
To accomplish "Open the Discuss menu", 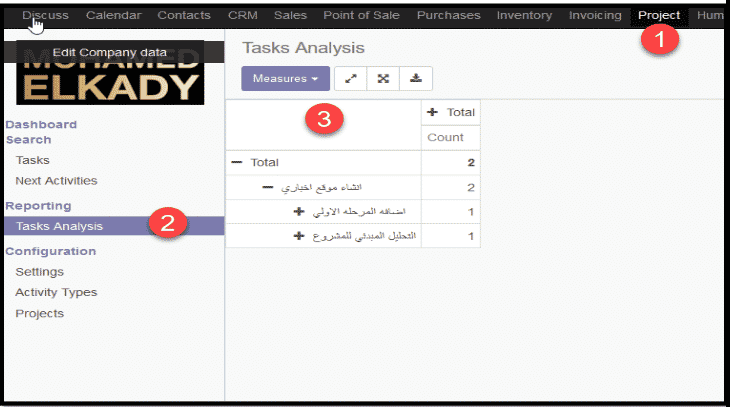I will pos(45,15).
